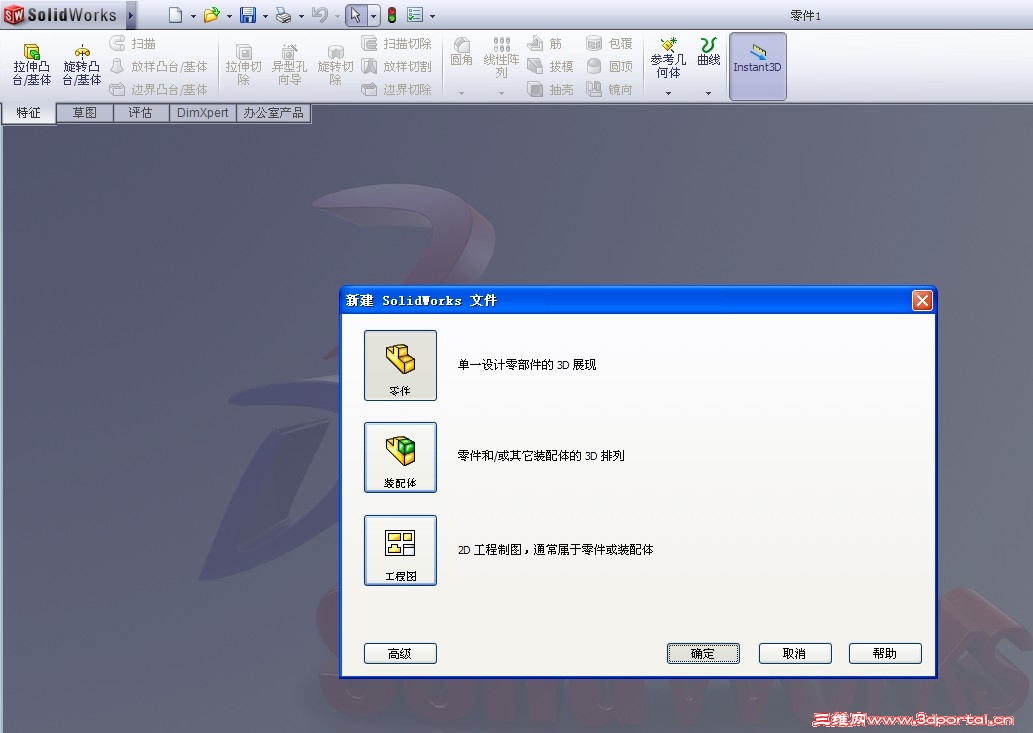1033x733 pixels.
Task: Expand the Fillet dropdown arrow
Action: 461,93
